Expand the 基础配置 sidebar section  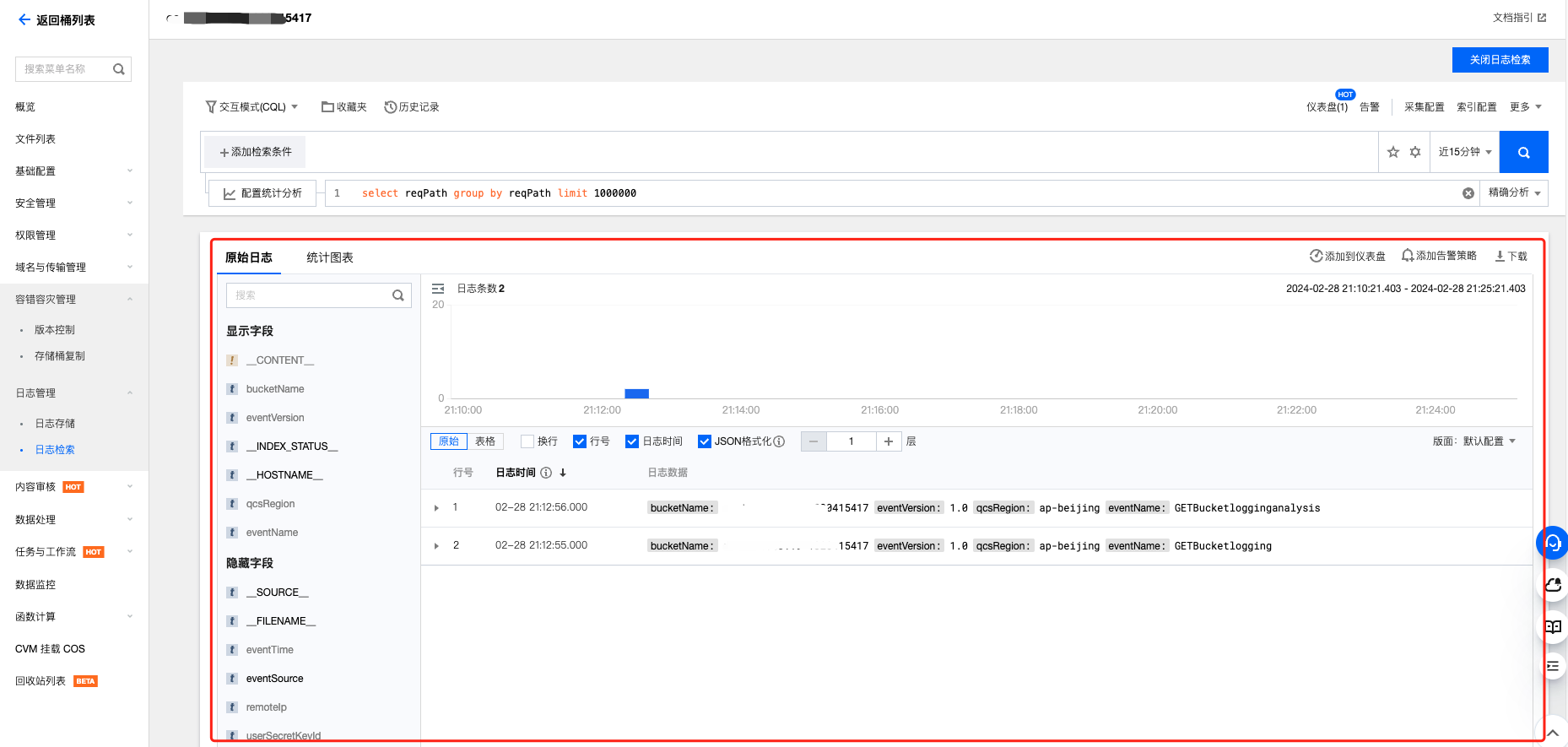pyautogui.click(x=74, y=171)
